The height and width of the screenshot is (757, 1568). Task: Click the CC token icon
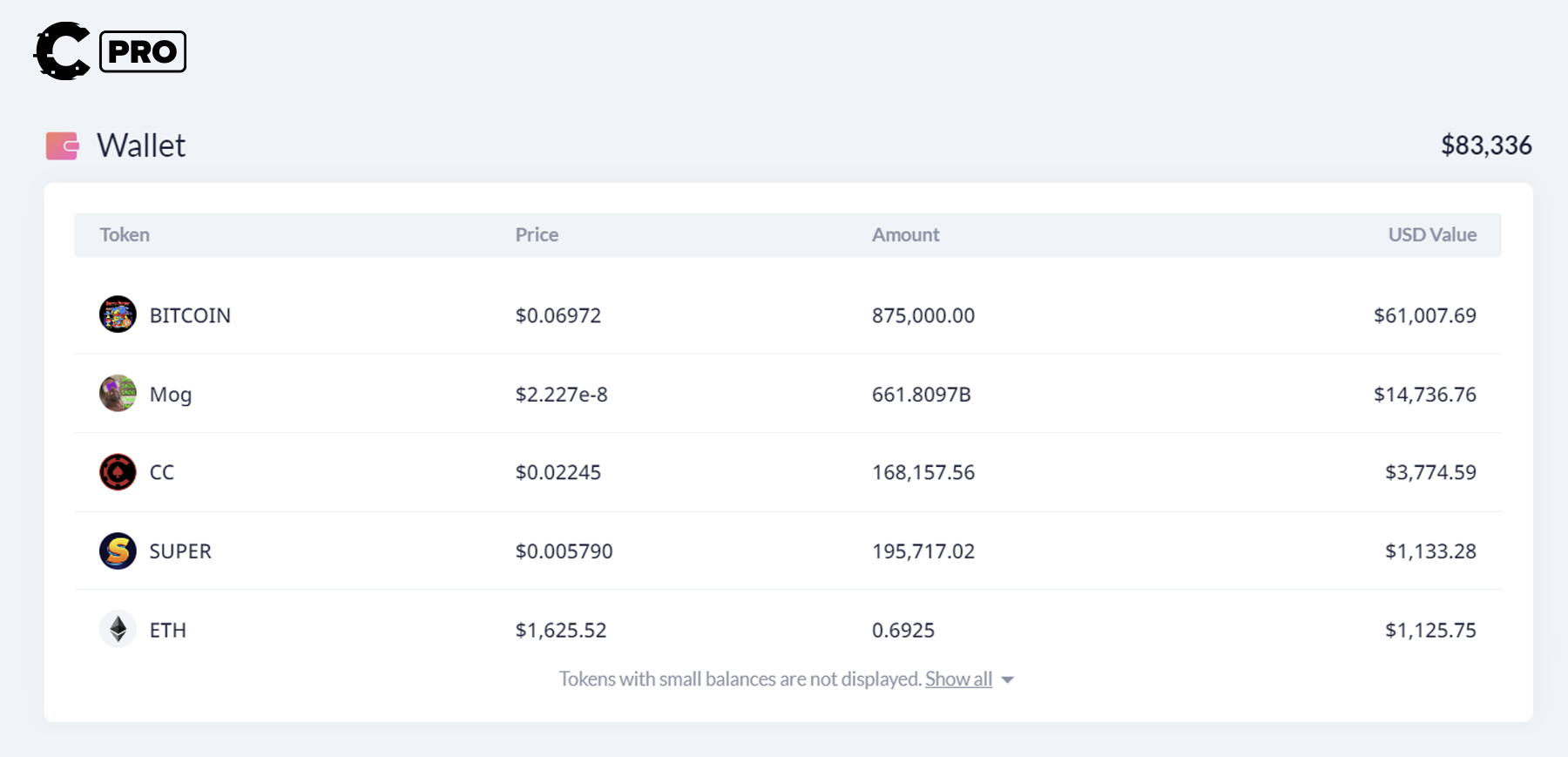click(x=118, y=472)
